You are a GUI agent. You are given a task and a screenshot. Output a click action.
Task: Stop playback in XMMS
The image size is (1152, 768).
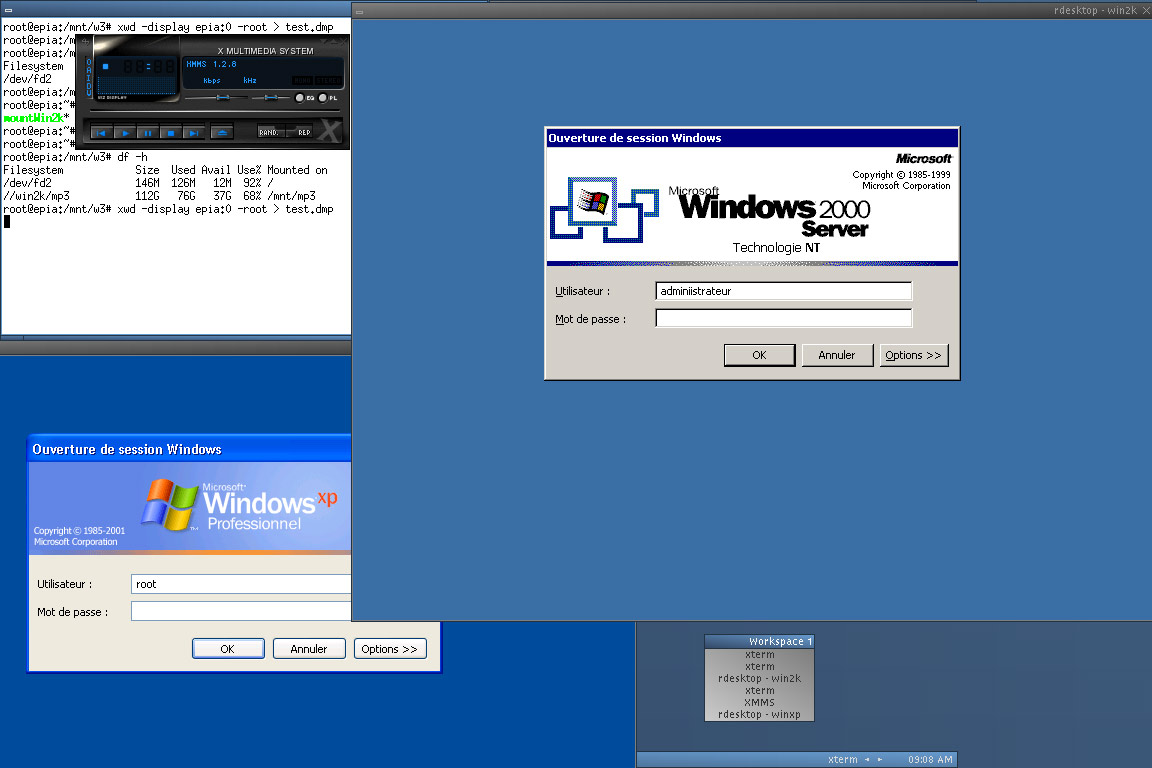[171, 132]
